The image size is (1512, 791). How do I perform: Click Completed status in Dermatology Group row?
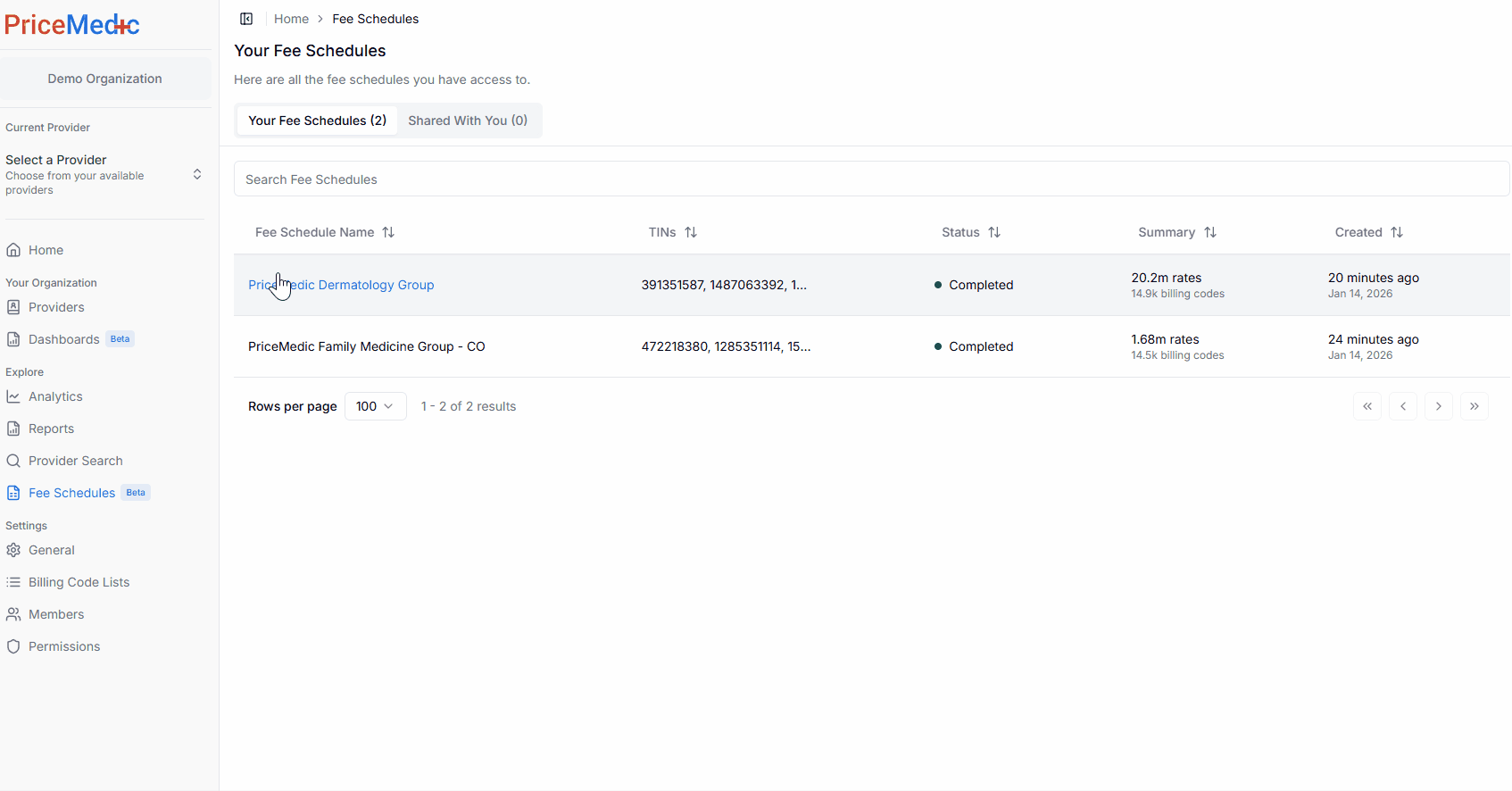pyautogui.click(x=974, y=285)
